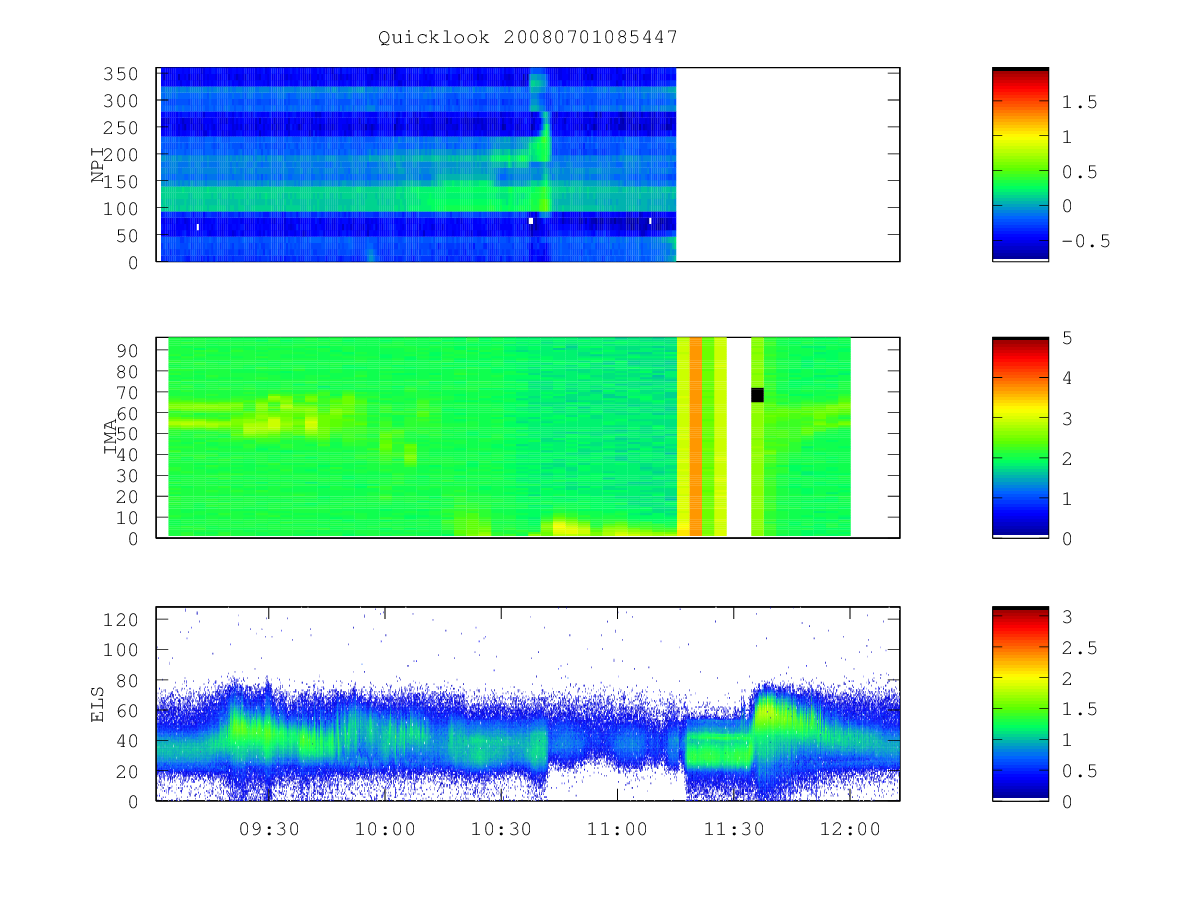Click the ELS axis label
Viewport: 1200px width, 900px height.
click(x=98, y=704)
